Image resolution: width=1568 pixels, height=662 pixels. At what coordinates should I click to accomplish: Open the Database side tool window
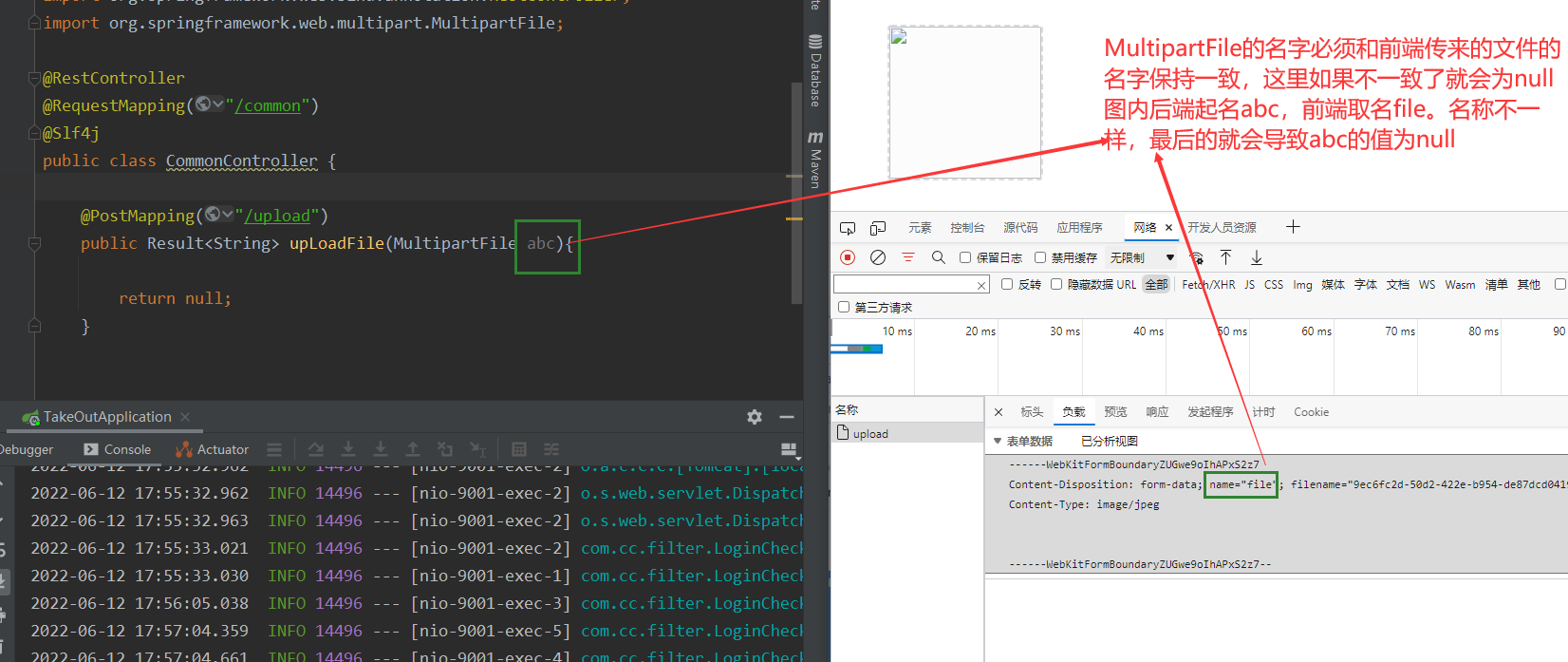pos(815,69)
